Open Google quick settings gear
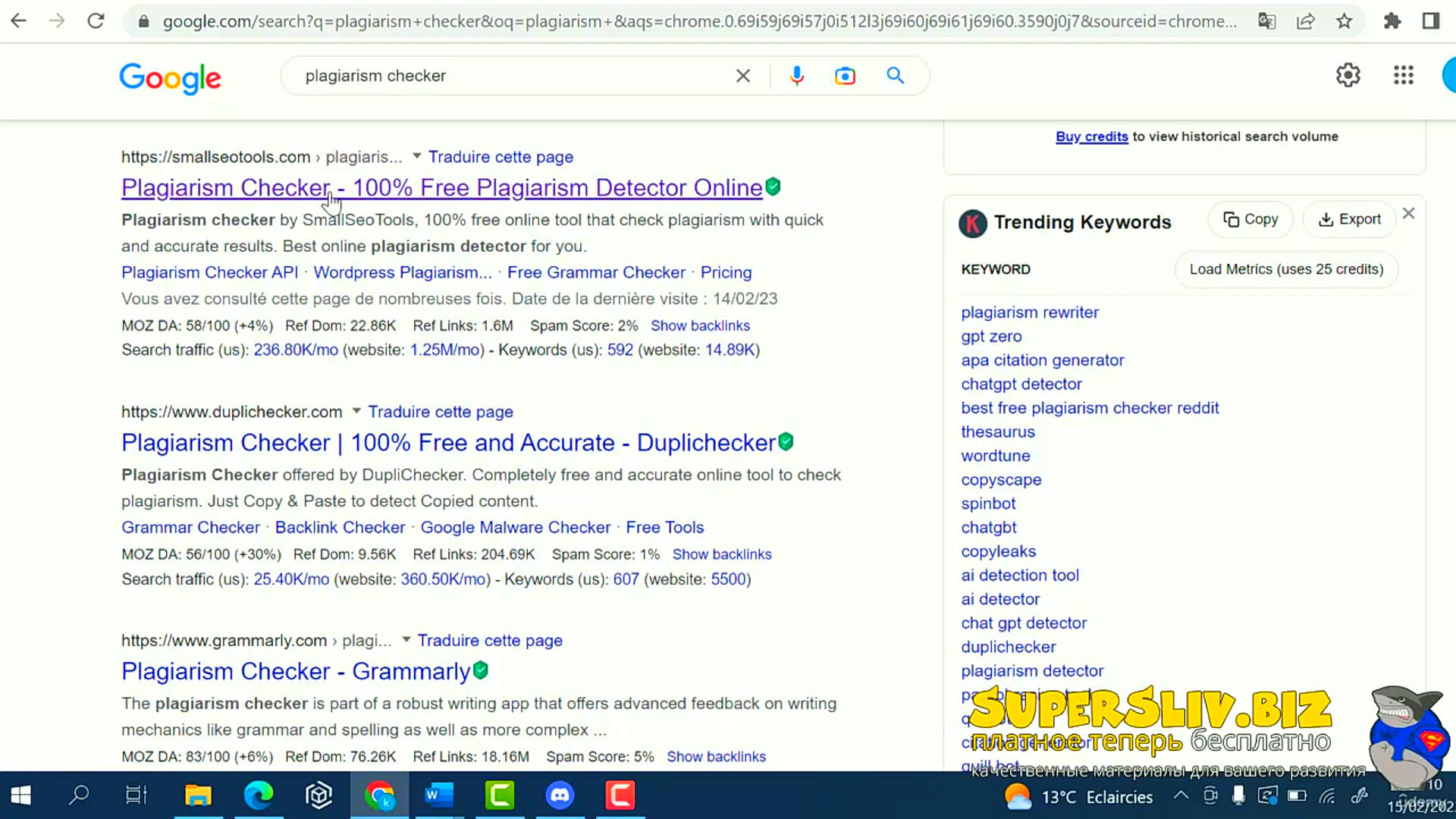This screenshot has height=819, width=1456. (x=1348, y=75)
